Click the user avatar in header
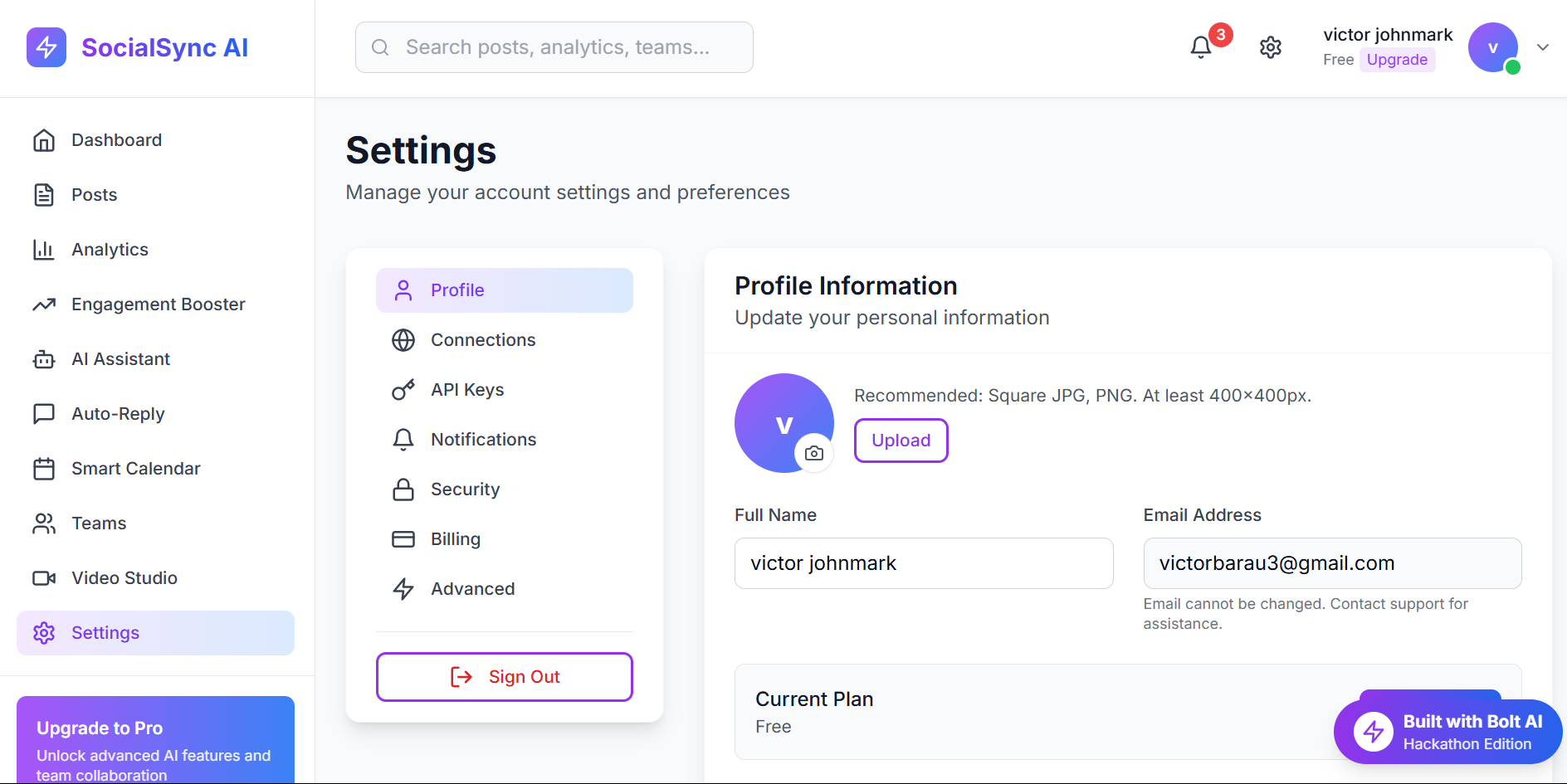1567x784 pixels. point(1492,47)
